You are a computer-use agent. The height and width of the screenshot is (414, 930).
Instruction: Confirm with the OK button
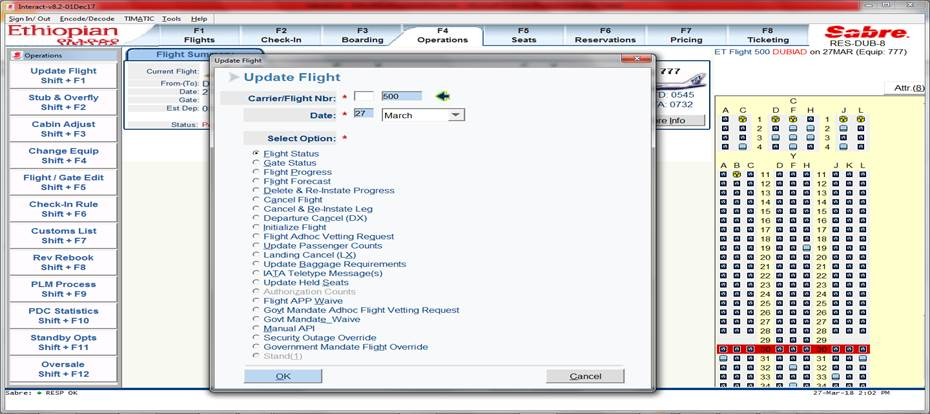[x=283, y=376]
